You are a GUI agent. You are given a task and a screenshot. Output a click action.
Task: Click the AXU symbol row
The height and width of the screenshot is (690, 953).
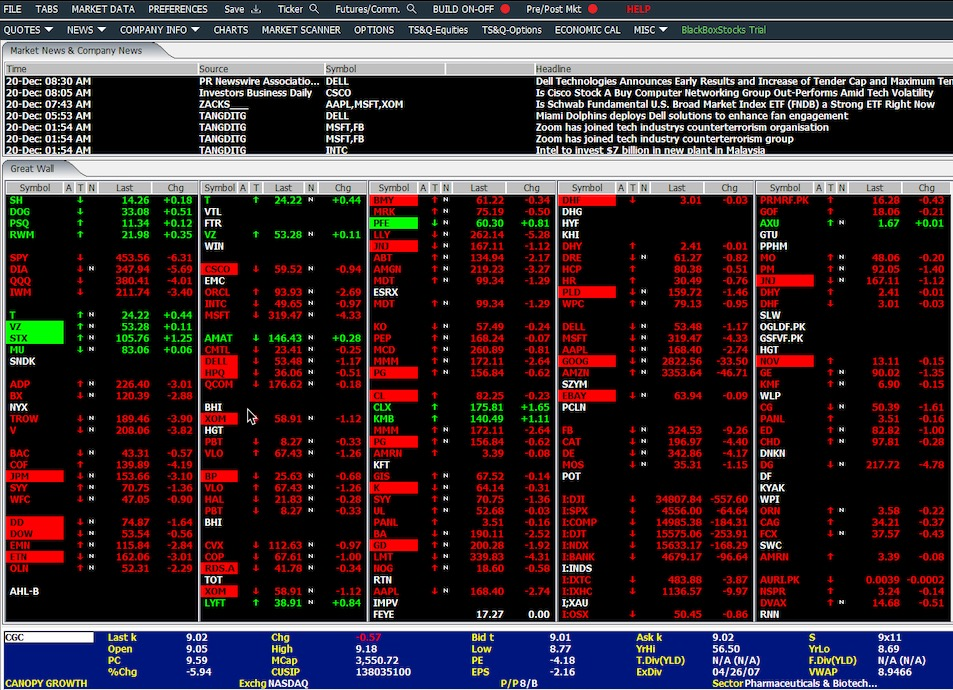[853, 223]
